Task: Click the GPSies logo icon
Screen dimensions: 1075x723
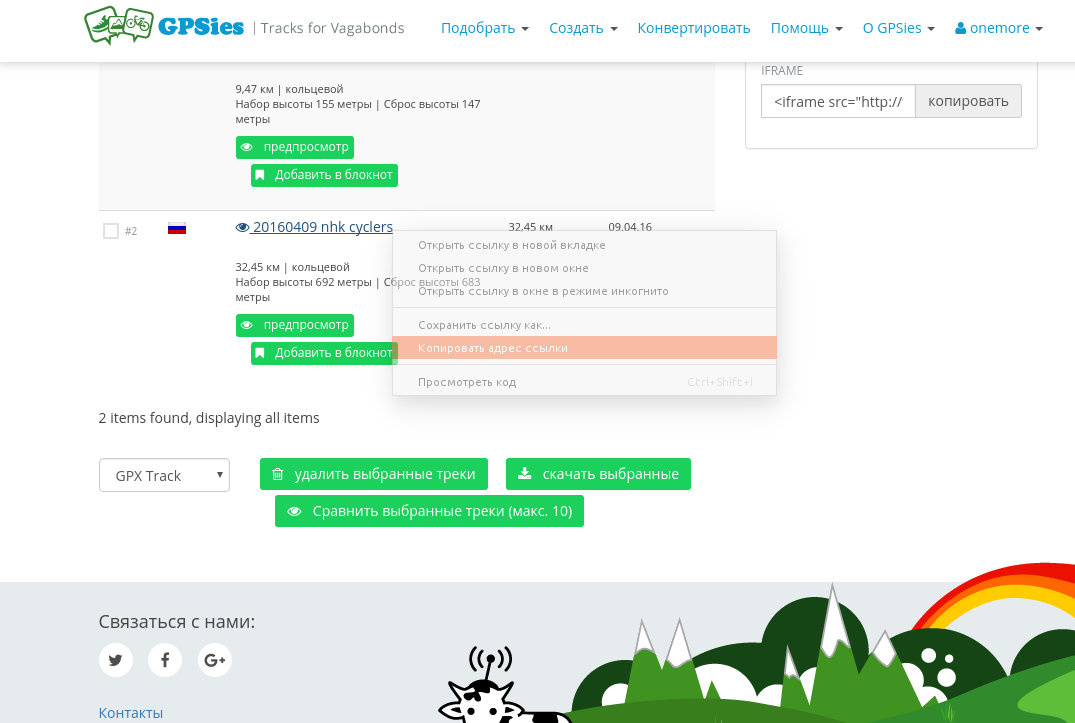Action: [118, 26]
